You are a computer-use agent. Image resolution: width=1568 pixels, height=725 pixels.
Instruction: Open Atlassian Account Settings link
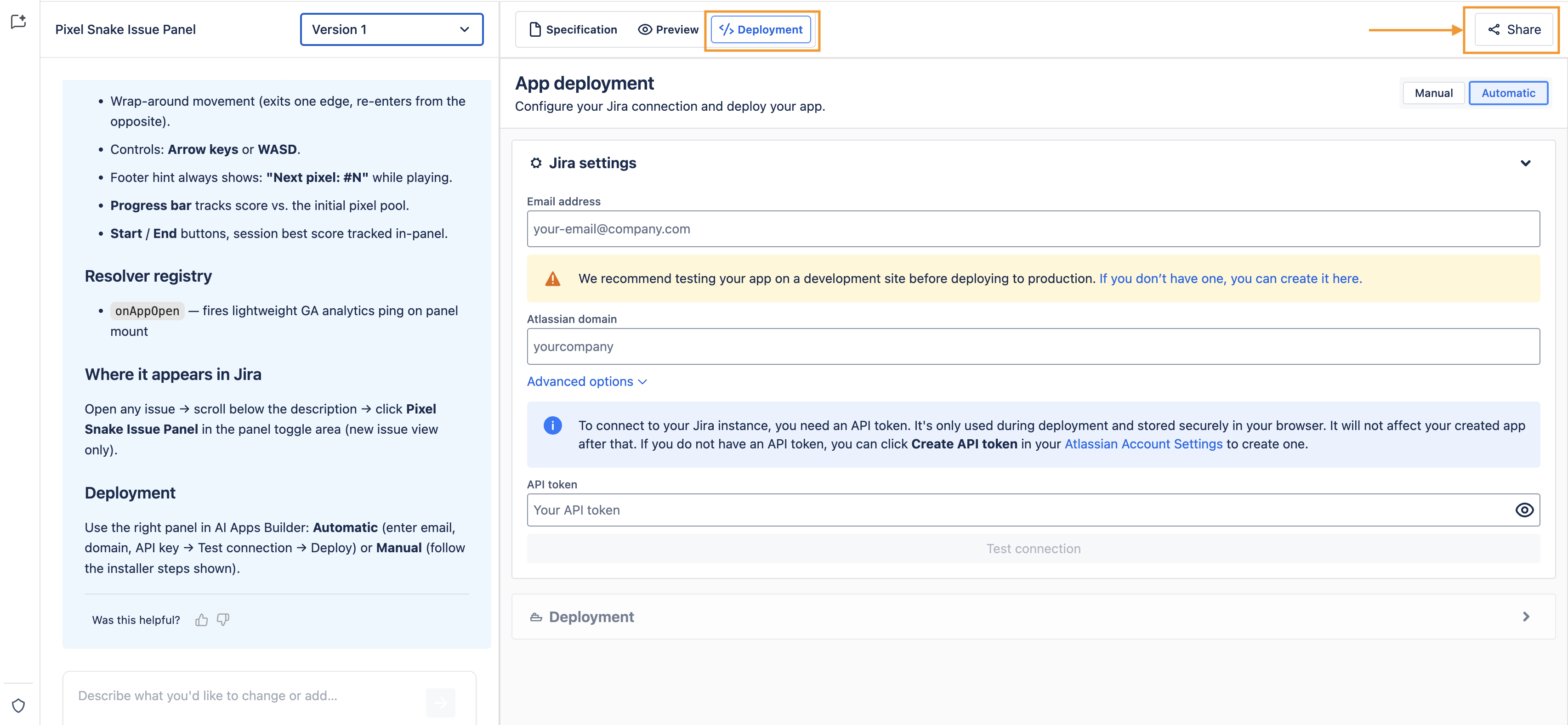click(1143, 444)
